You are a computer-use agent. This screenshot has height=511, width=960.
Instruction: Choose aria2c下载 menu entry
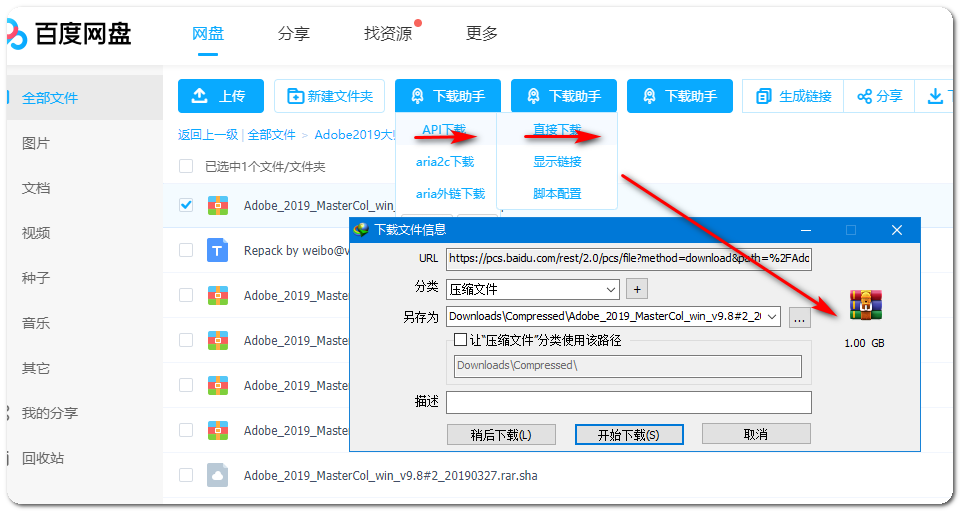445,162
